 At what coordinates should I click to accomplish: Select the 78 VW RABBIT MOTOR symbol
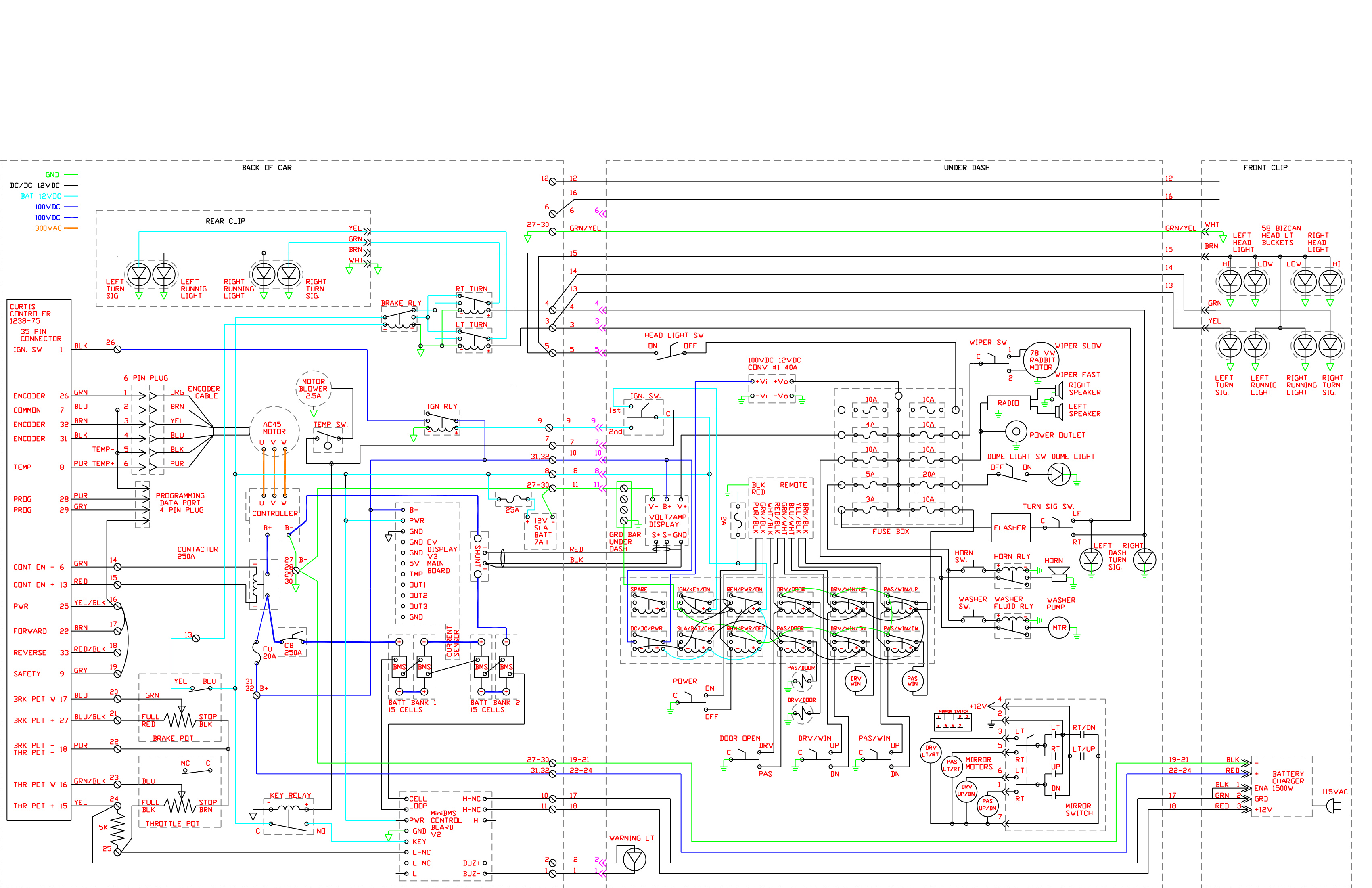point(1041,360)
